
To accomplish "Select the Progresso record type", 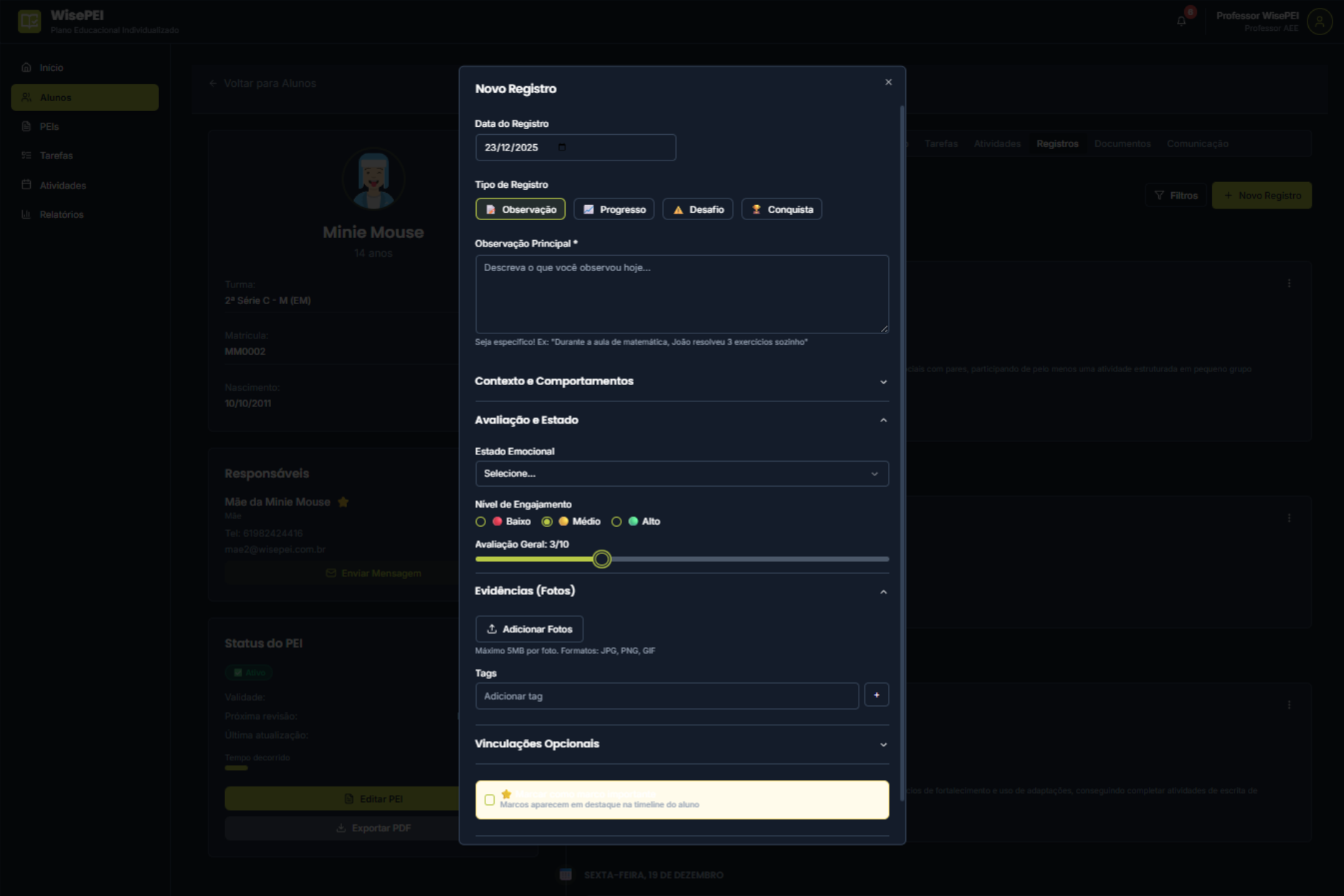I will point(614,209).
